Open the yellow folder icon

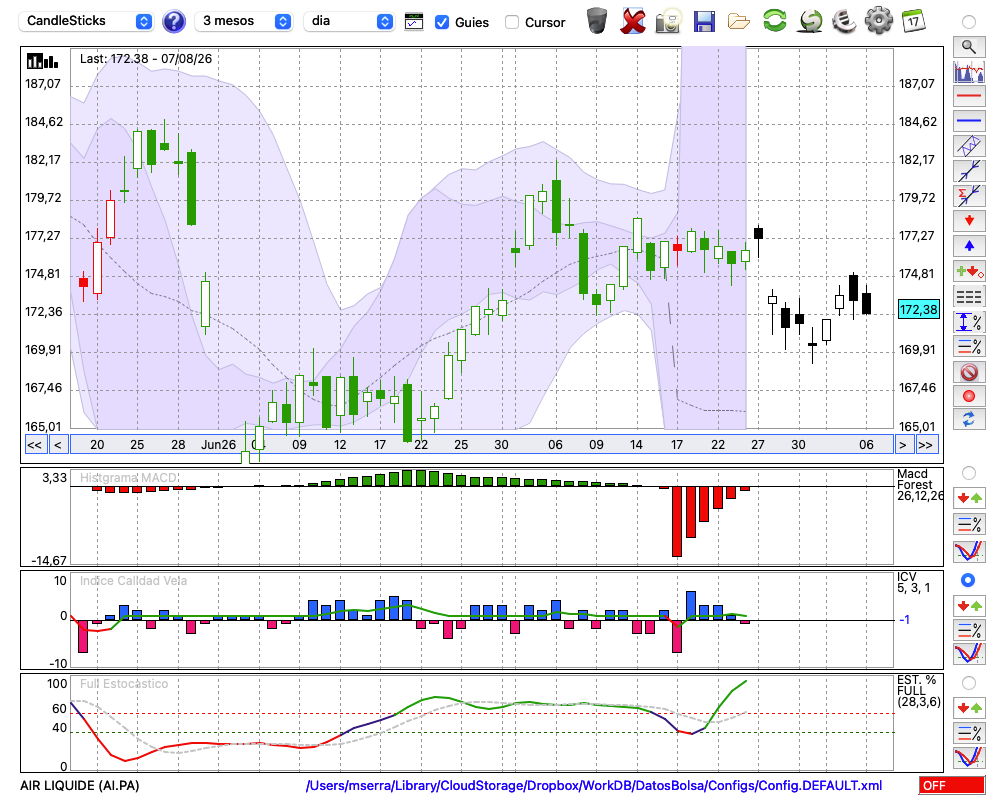pyautogui.click(x=739, y=22)
